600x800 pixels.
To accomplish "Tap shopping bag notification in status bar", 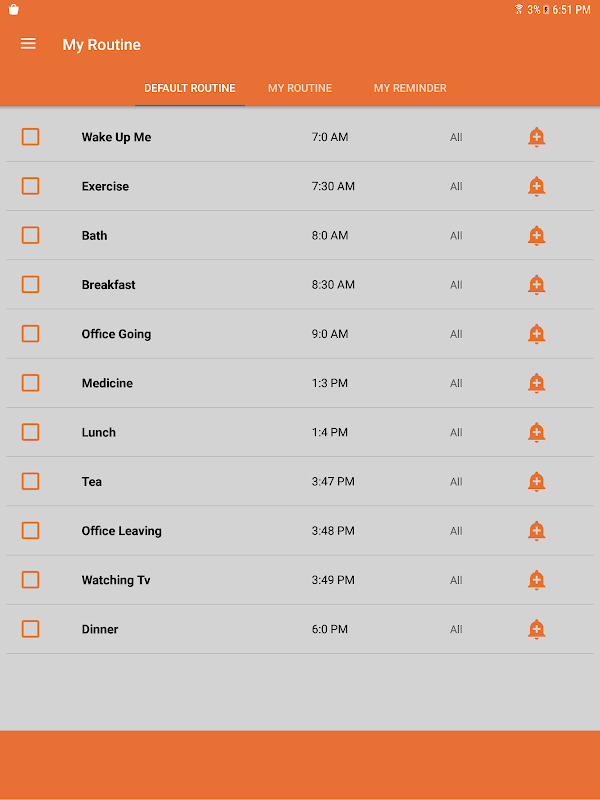I will [x=13, y=9].
